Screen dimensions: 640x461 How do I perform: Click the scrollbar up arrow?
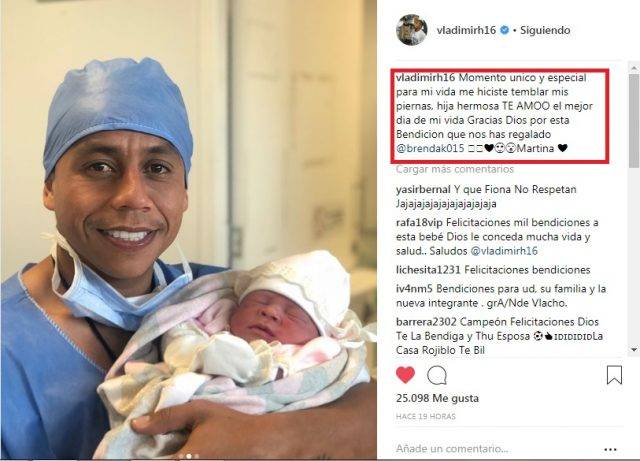coord(634,67)
